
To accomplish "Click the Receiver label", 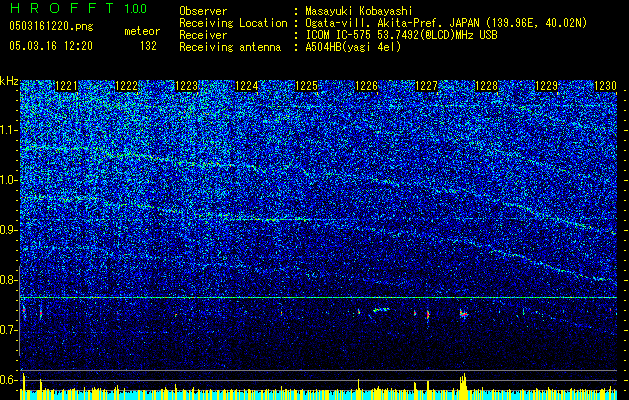I will click(203, 35).
